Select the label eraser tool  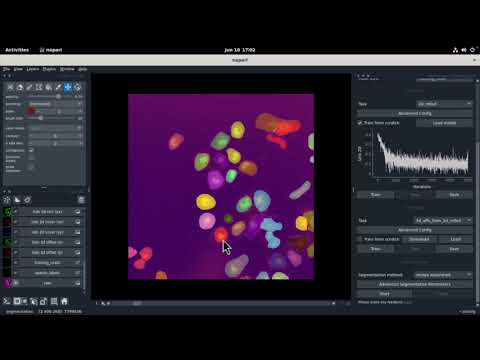coord(20,87)
